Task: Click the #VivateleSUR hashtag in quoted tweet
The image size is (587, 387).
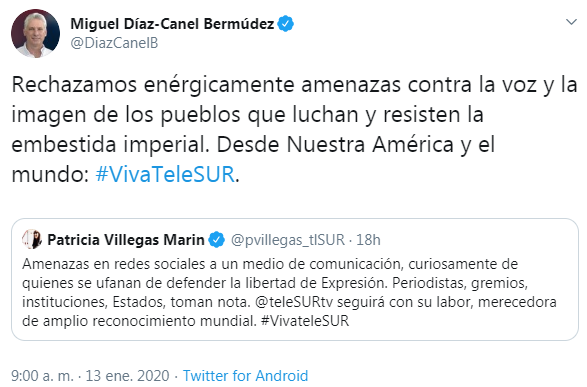Action: click(x=305, y=321)
